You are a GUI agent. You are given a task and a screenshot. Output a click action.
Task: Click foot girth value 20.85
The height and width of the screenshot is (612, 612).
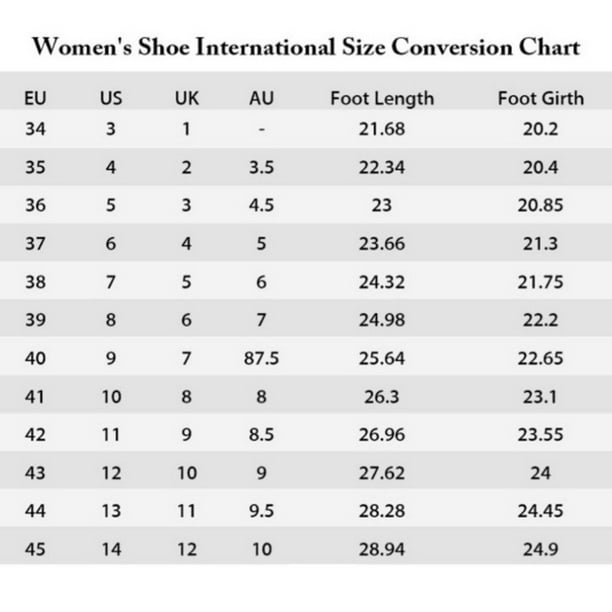541,205
